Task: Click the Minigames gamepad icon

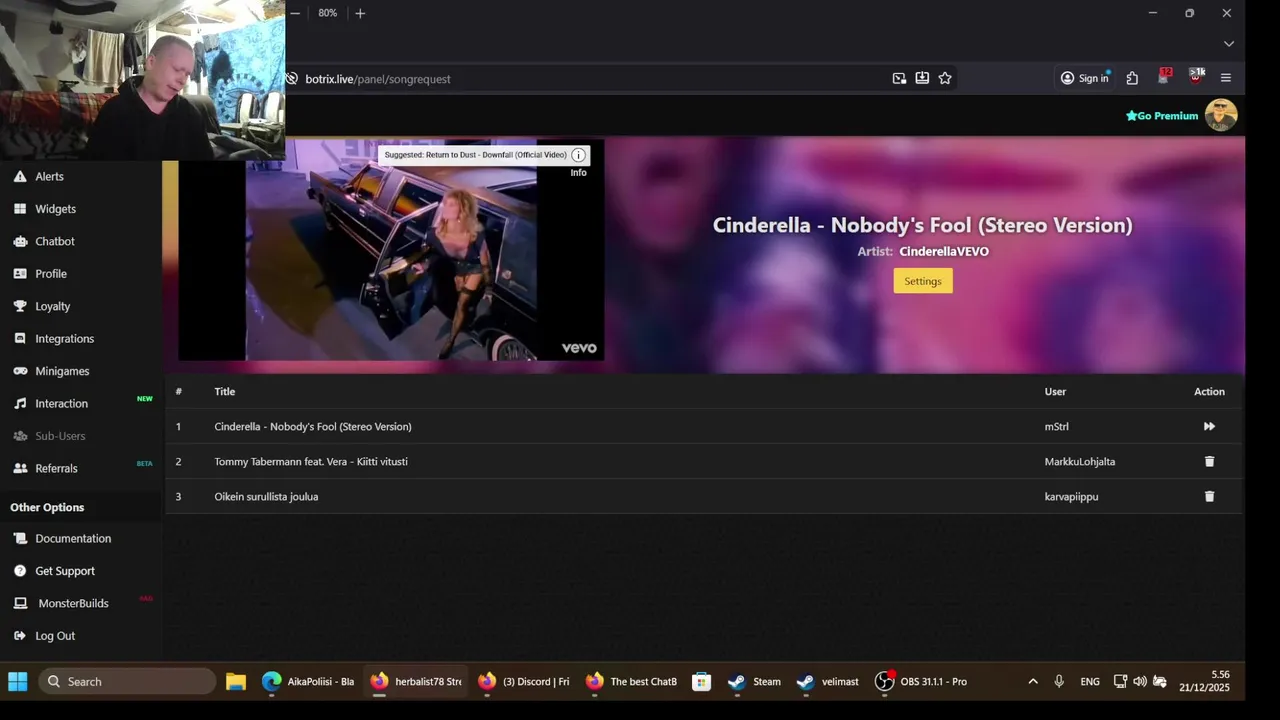Action: pos(20,371)
